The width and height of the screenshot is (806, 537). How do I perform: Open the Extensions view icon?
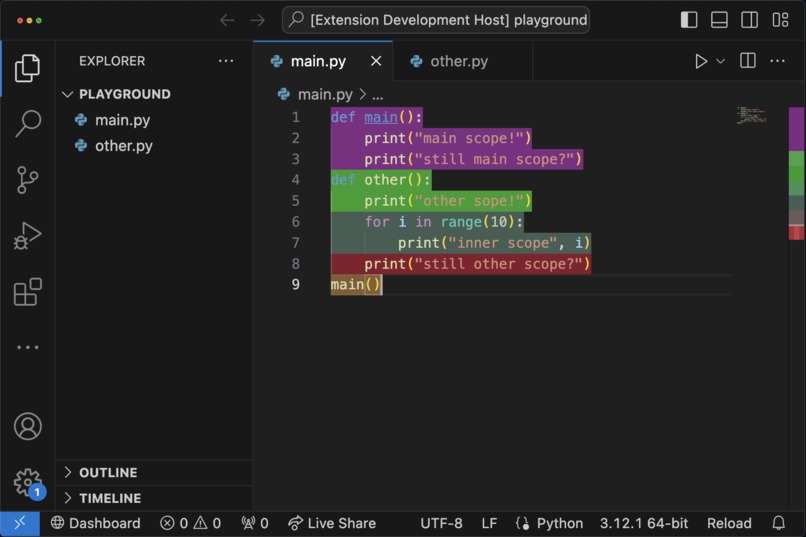27,292
